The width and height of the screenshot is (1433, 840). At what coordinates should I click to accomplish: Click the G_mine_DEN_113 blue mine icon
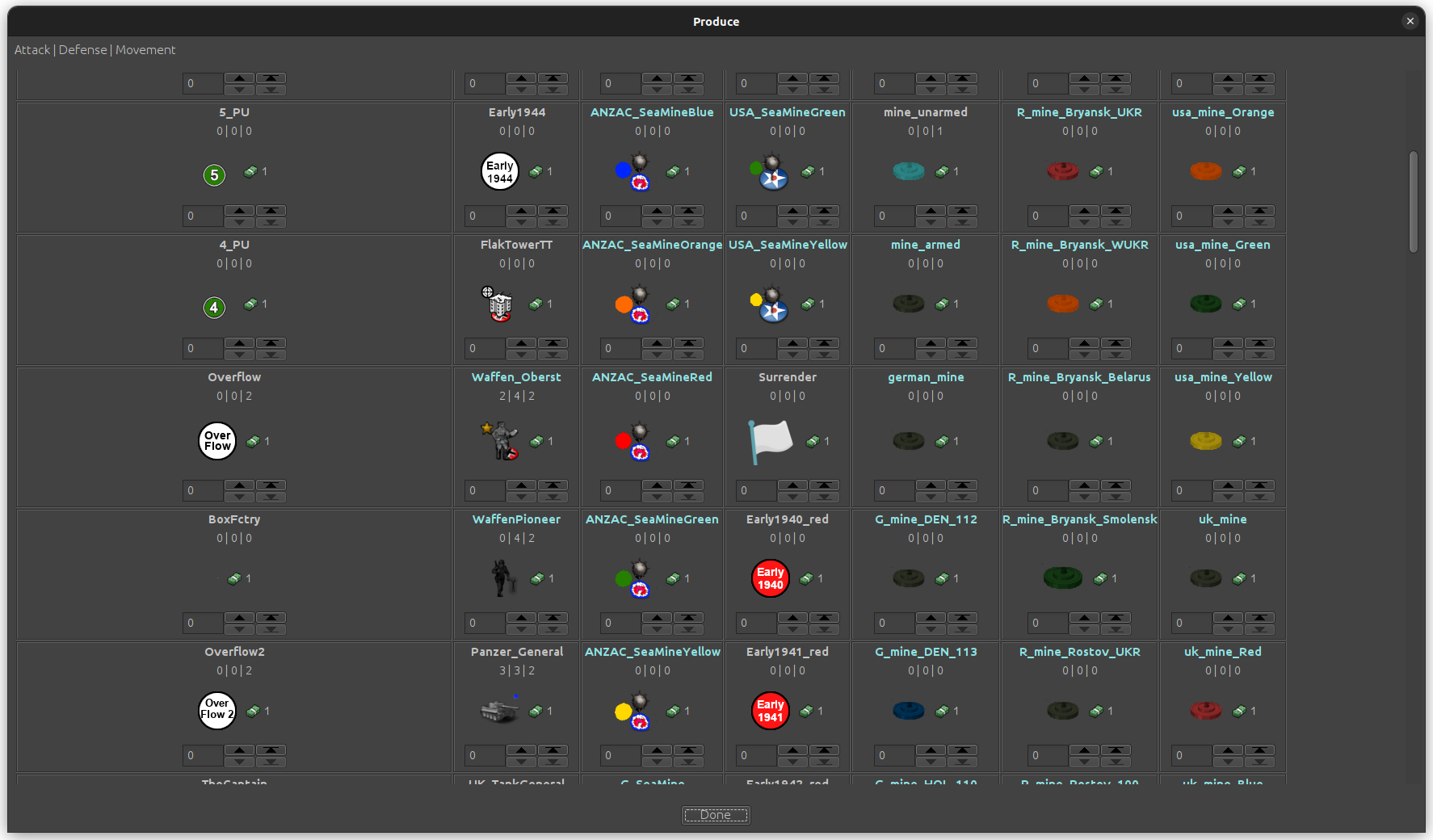pyautogui.click(x=909, y=711)
